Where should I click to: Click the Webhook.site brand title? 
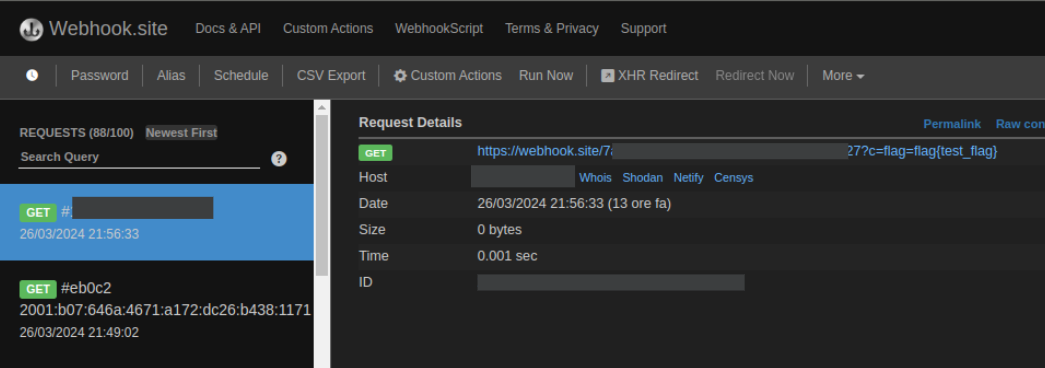click(x=108, y=29)
